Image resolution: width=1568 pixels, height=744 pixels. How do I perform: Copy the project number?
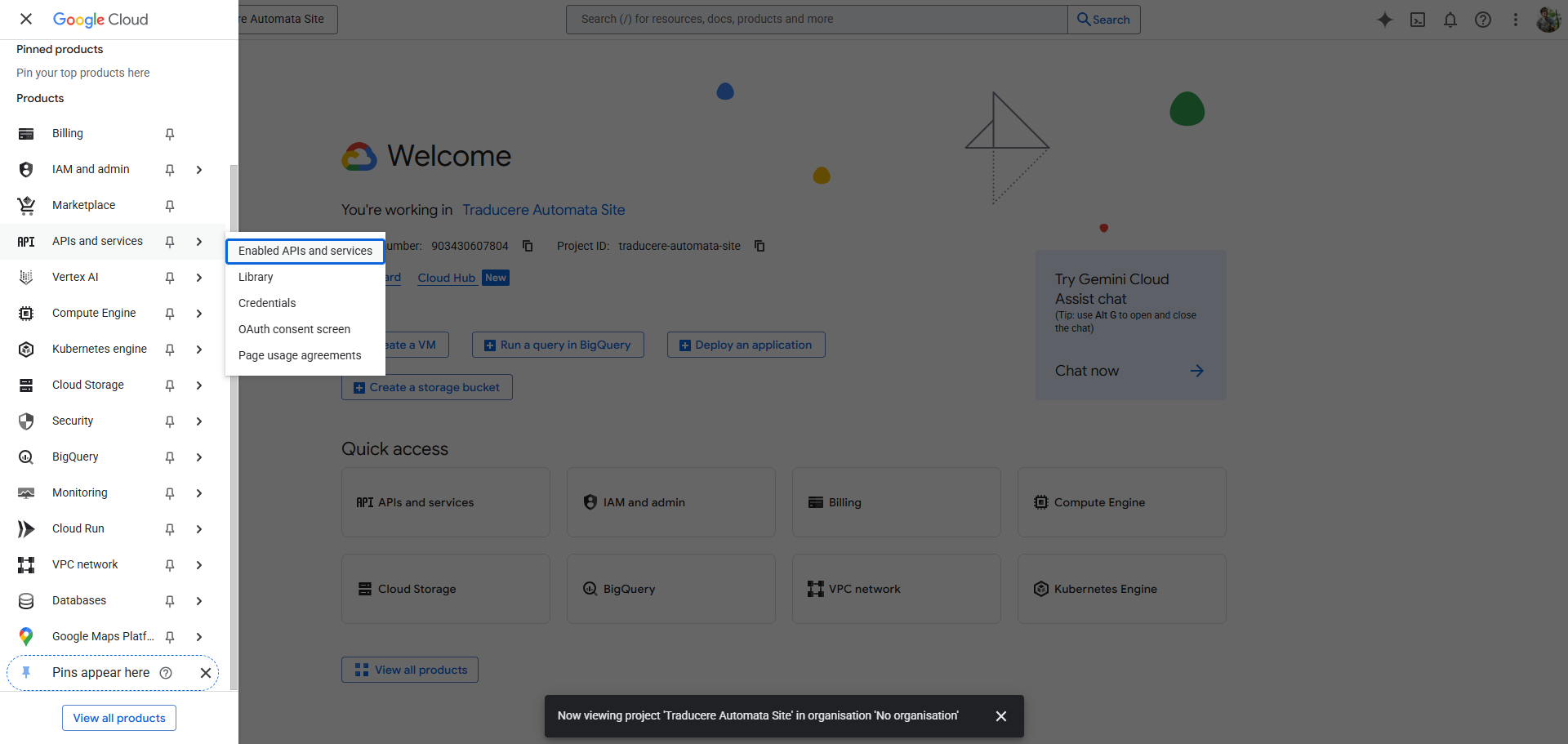click(528, 246)
